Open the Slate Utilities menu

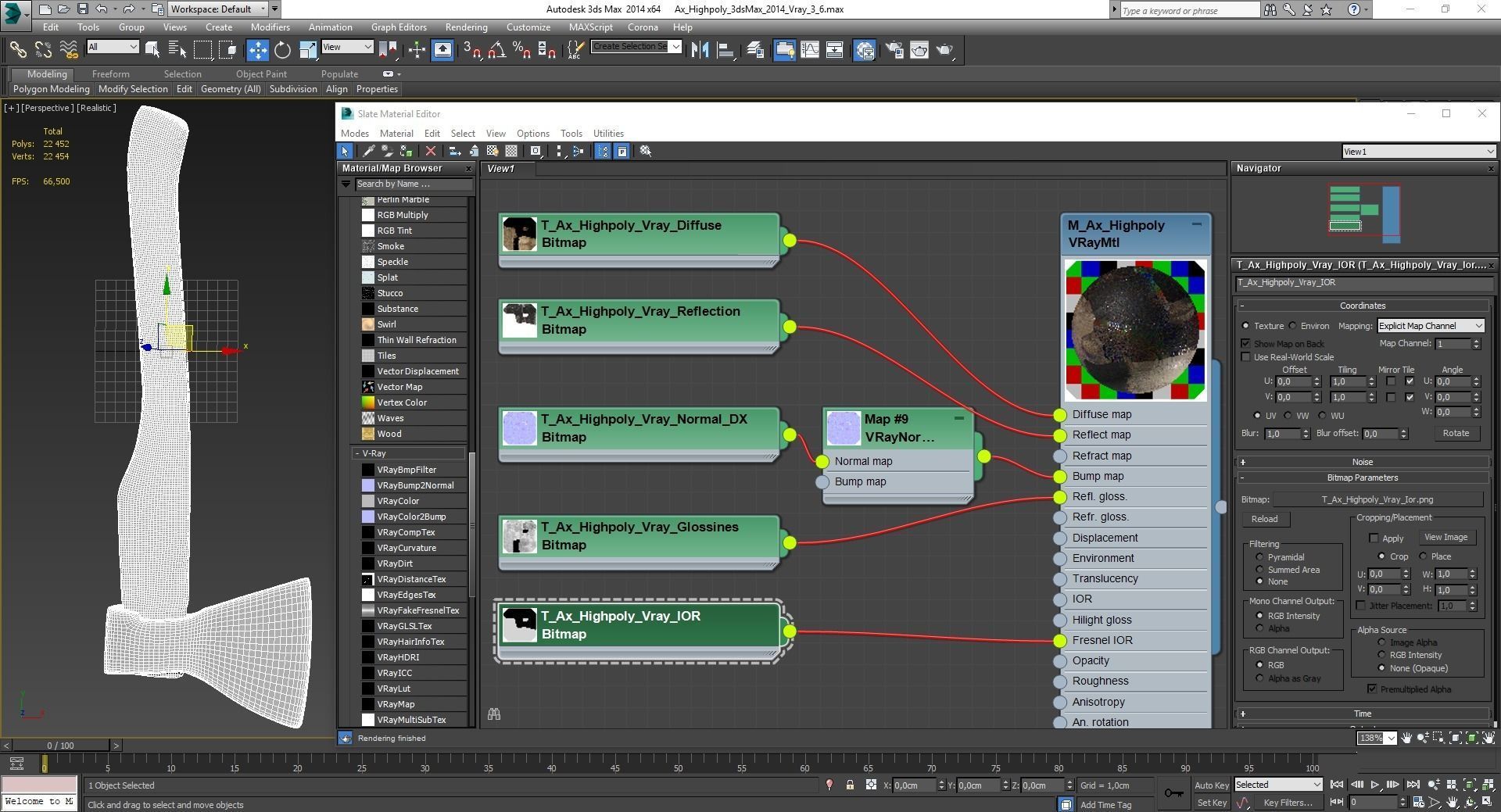pyautogui.click(x=608, y=134)
